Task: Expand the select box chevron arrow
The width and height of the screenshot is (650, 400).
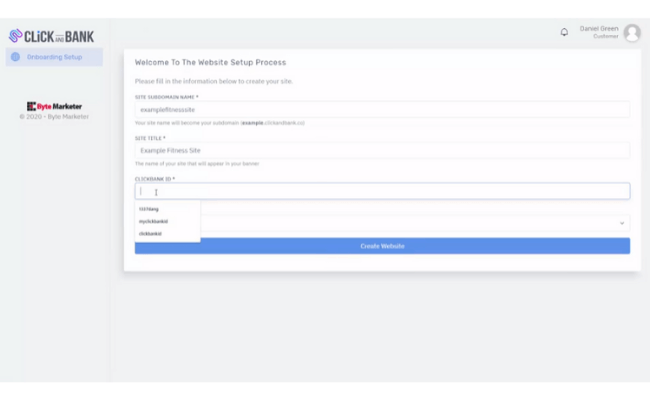Action: point(622,223)
